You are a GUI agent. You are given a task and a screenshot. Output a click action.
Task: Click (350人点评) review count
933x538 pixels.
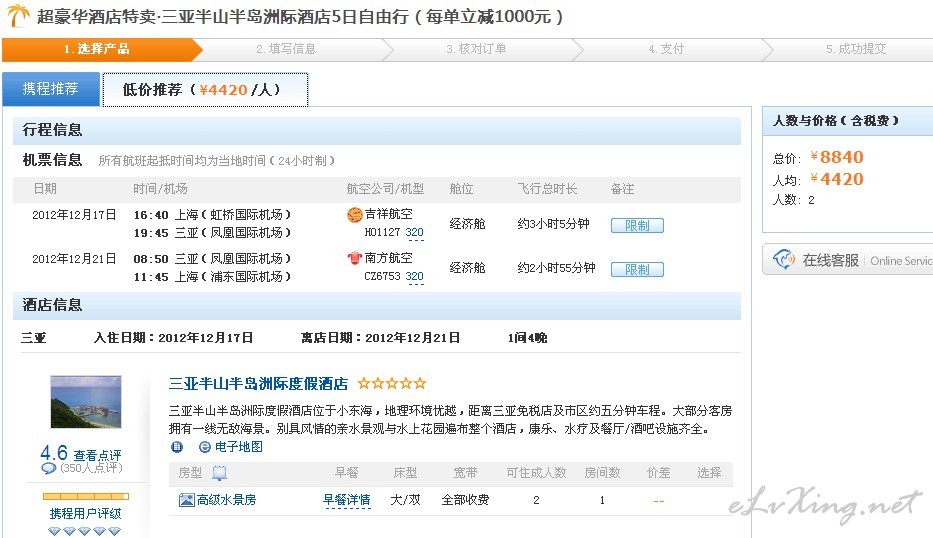[x=91, y=468]
